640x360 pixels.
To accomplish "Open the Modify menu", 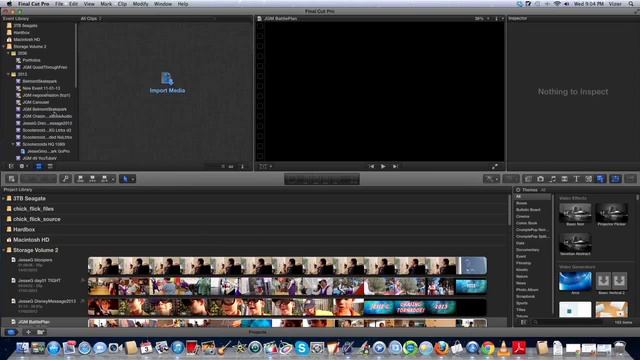I will [140, 4].
